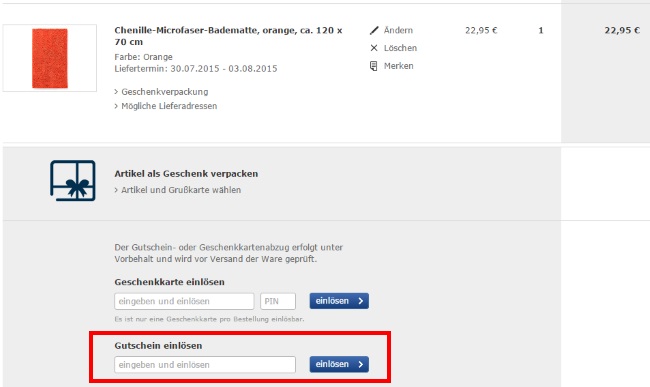The height and width of the screenshot is (387, 650).
Task: Focus the Geschenkkarte code input field
Action: coord(184,301)
